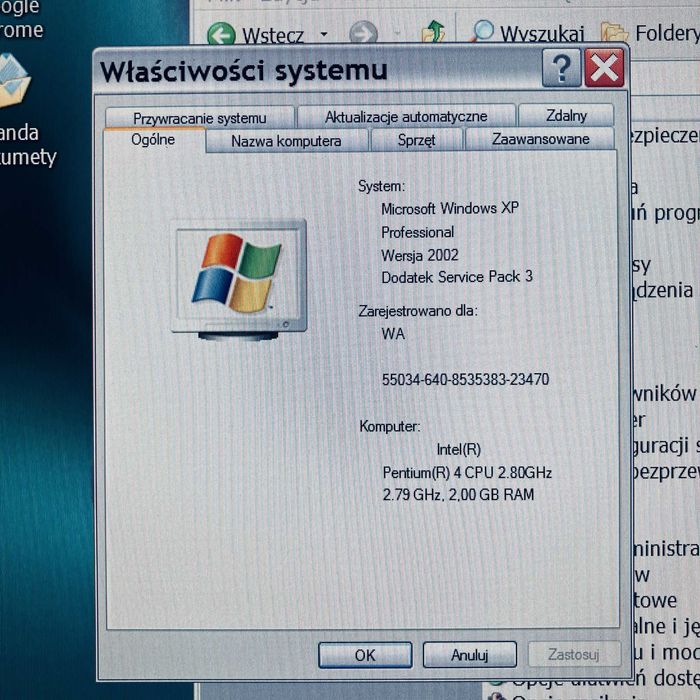Click the Pentium(R) 4 CPU 2.80GHz text

(x=467, y=472)
